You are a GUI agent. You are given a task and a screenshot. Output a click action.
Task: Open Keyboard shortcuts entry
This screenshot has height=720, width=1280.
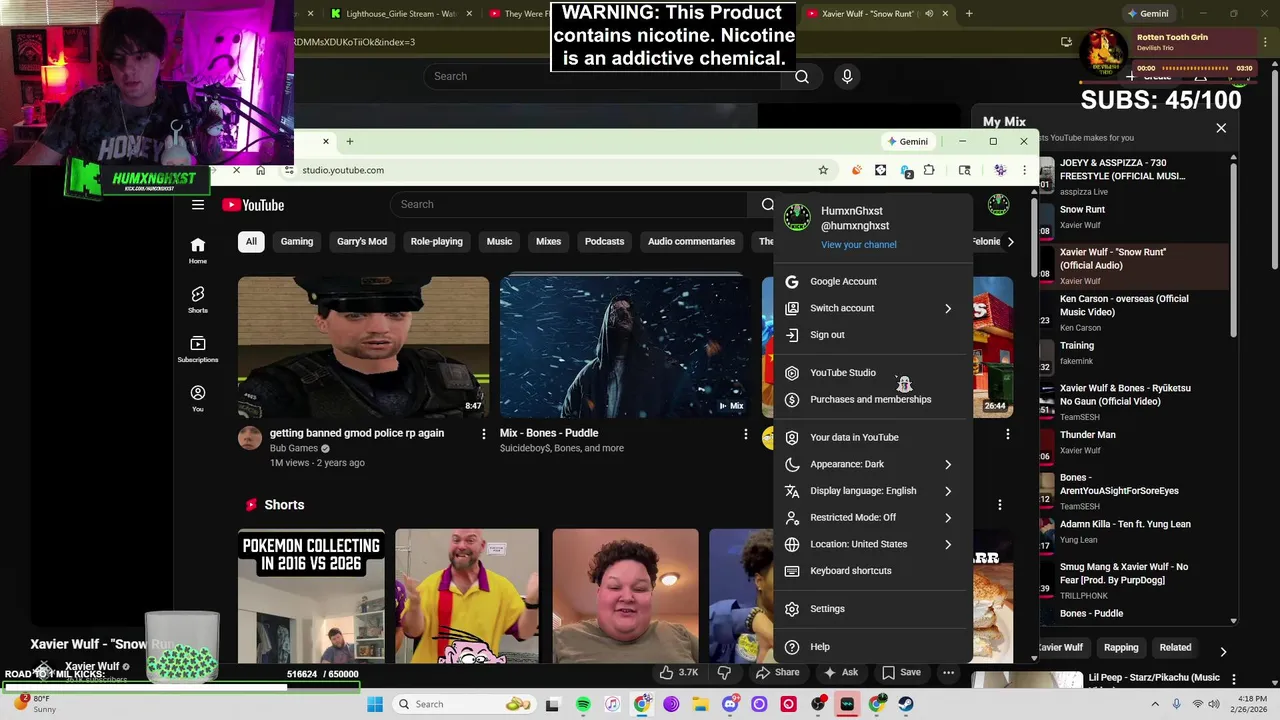pyautogui.click(x=872, y=571)
